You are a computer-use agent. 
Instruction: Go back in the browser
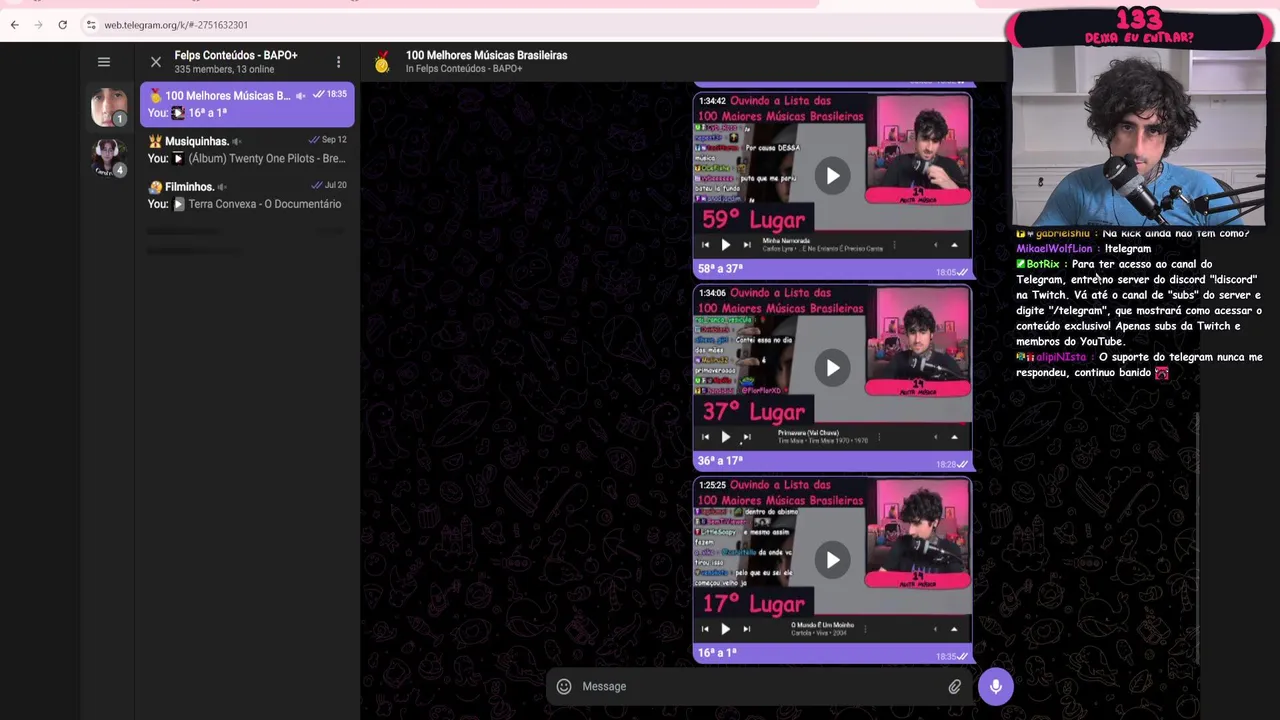[x=15, y=24]
